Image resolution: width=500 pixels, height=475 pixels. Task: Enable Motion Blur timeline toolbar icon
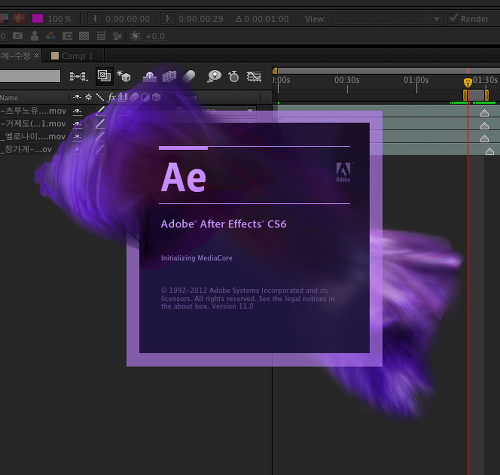(189, 76)
